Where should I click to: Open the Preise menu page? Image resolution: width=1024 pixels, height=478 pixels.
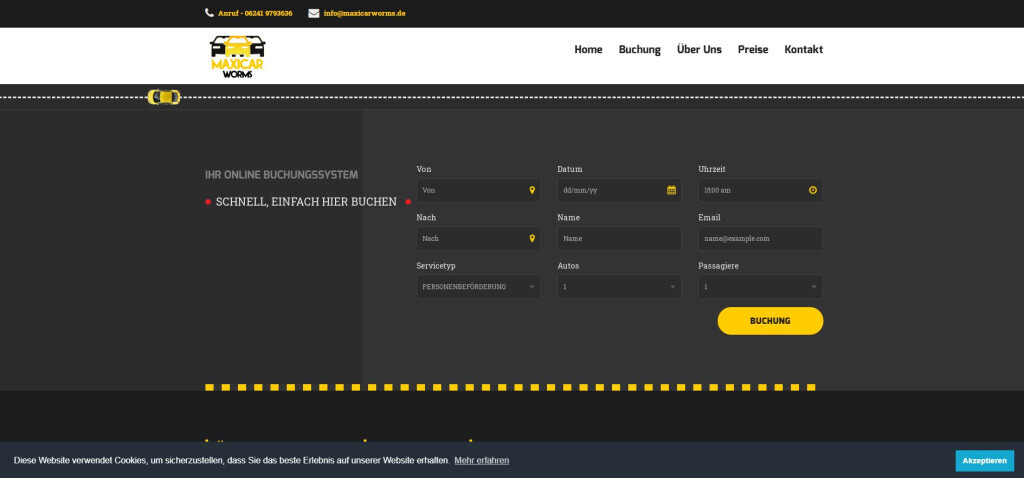click(753, 50)
